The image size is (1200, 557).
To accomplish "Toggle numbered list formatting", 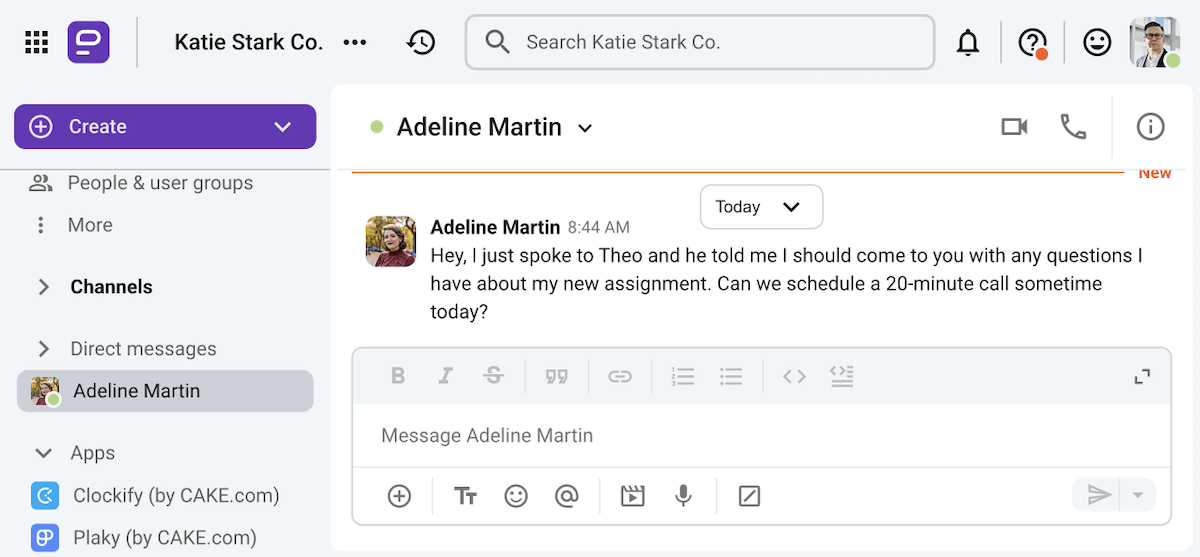I will pyautogui.click(x=683, y=376).
